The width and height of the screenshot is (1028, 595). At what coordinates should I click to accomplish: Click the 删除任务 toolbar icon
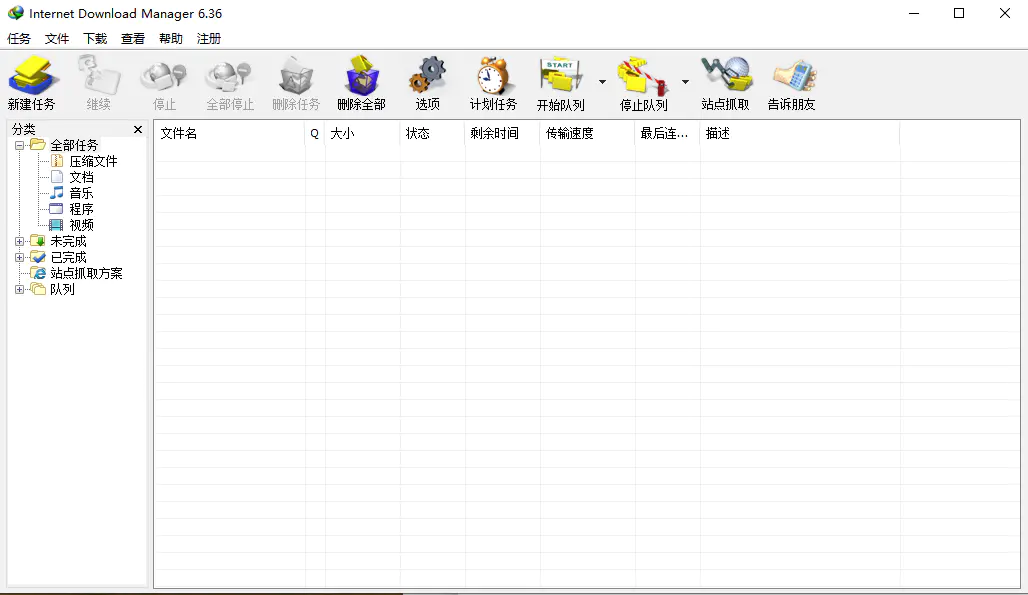coord(296,76)
